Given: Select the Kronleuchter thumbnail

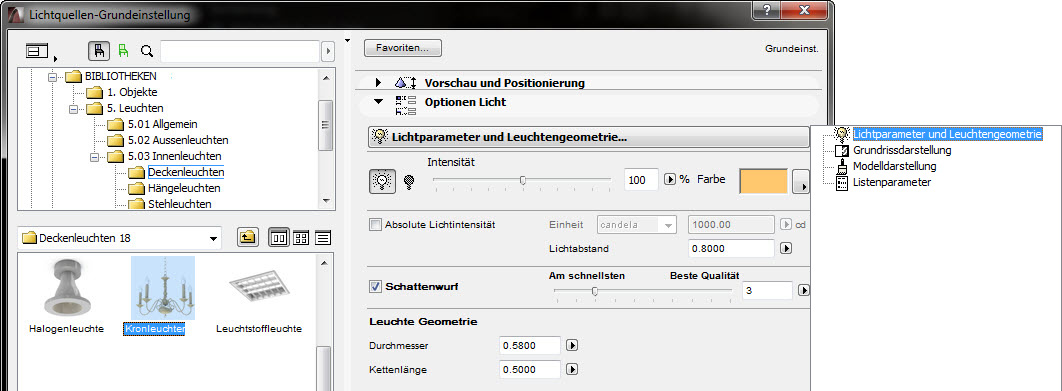Looking at the screenshot, I should coord(163,287).
